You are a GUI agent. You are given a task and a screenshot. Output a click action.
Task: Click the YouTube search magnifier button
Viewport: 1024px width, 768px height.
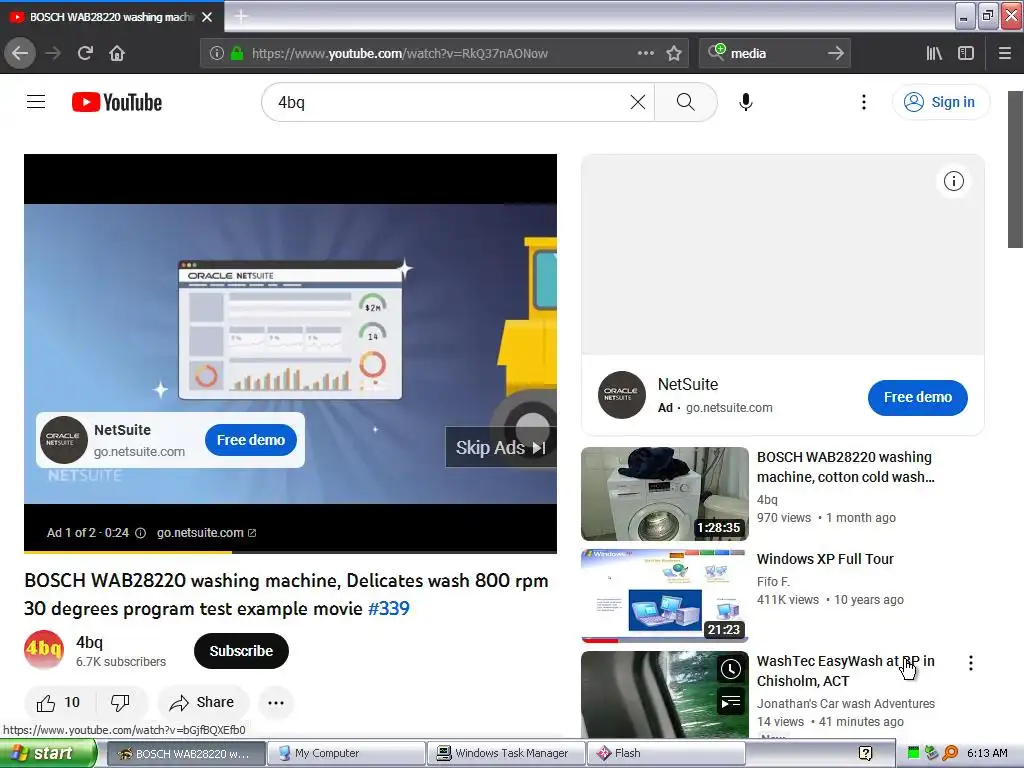[685, 102]
